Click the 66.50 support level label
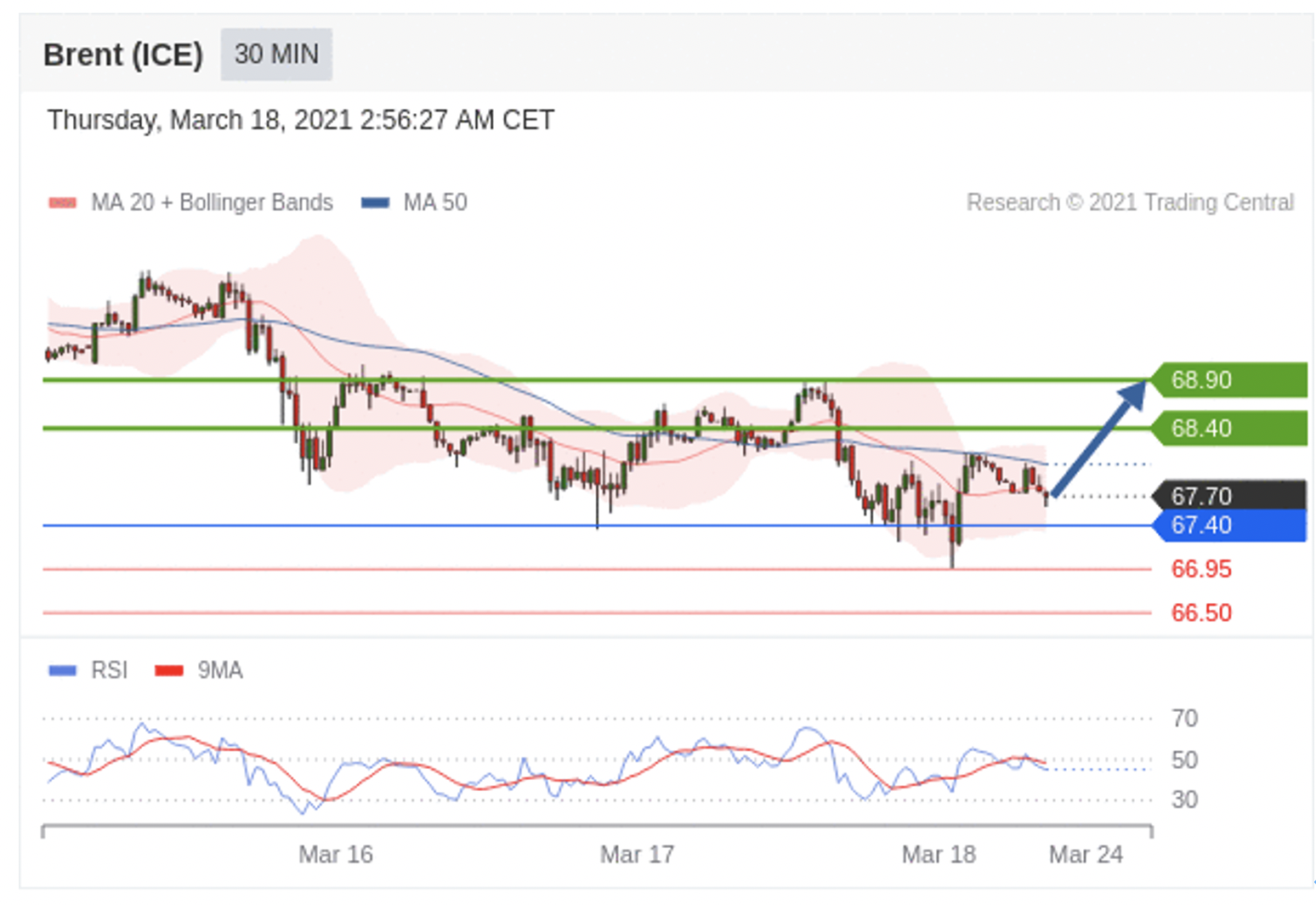1316x905 pixels. pos(1201,612)
